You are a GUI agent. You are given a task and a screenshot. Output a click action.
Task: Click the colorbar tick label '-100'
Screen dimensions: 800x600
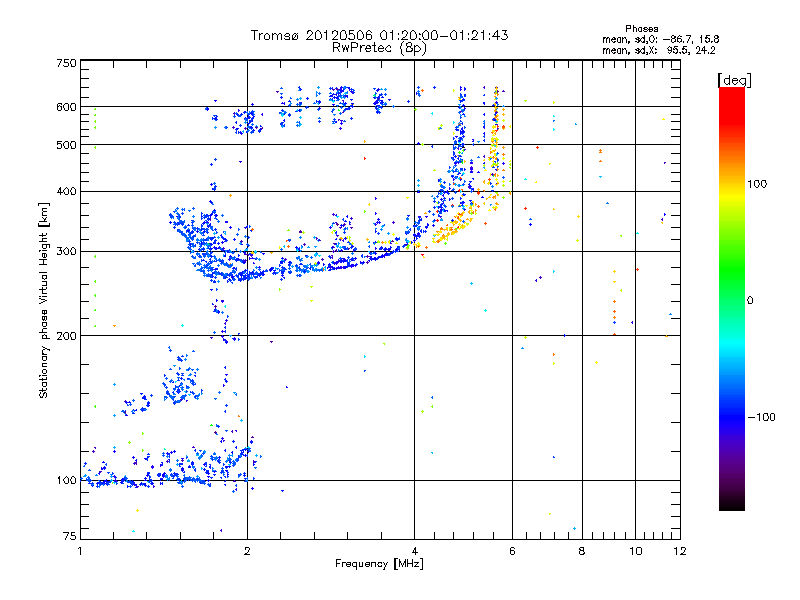click(761, 417)
